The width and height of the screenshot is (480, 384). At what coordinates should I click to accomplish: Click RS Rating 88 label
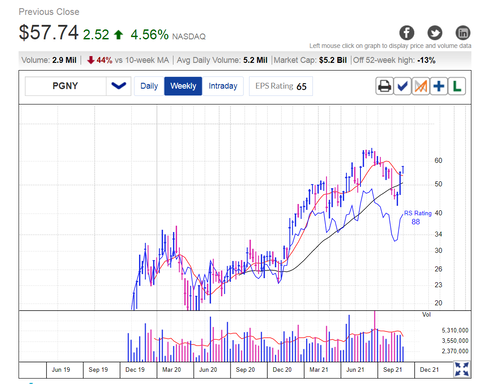click(x=417, y=217)
